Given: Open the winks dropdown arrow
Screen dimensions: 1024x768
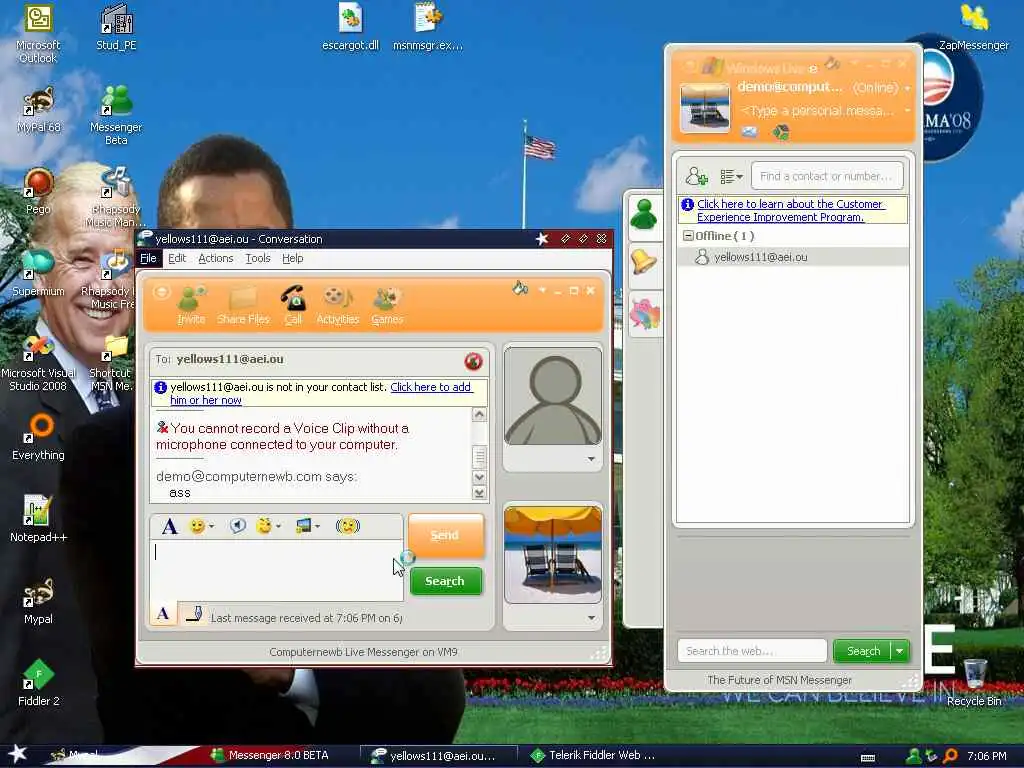Looking at the screenshot, I should coord(279,526).
